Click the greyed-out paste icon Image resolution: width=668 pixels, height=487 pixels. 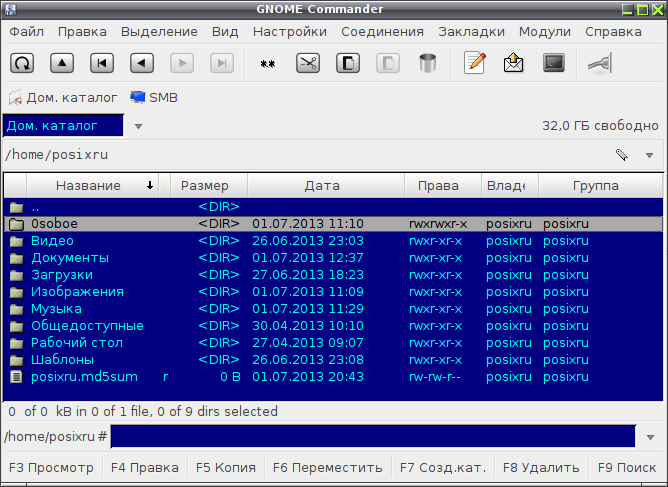click(x=388, y=63)
